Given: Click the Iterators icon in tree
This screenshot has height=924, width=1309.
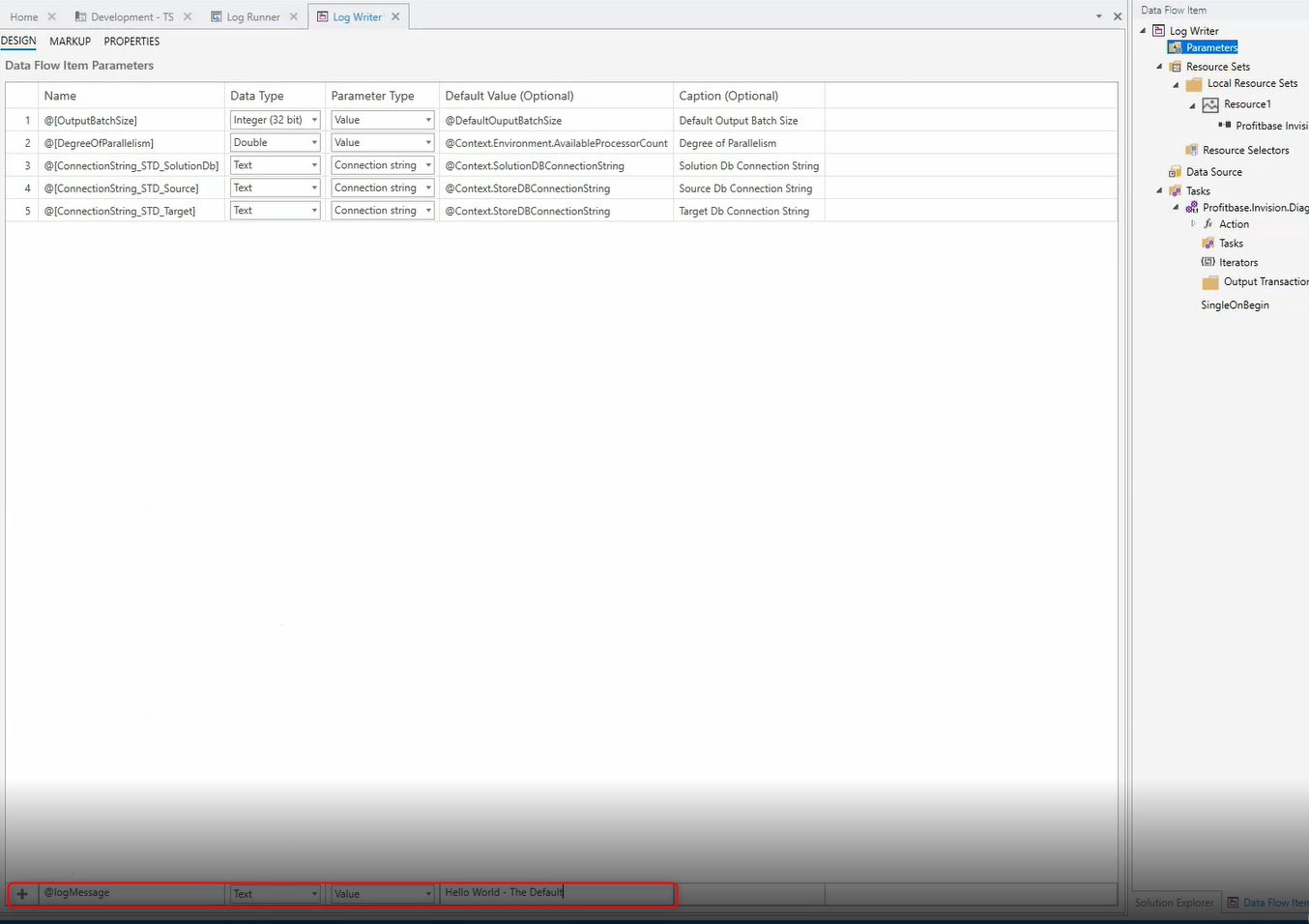Looking at the screenshot, I should 1207,262.
